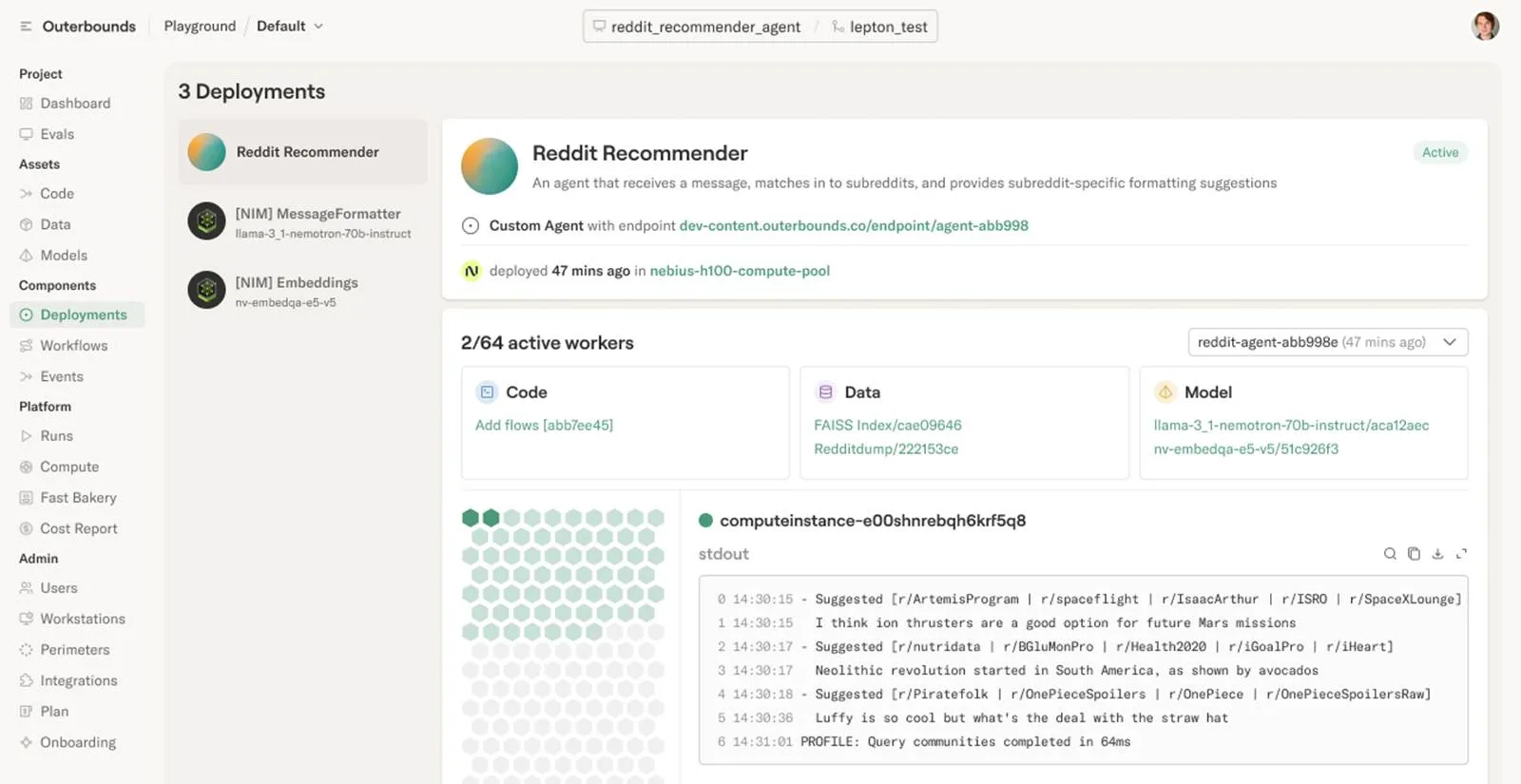Open Evals in the sidebar
This screenshot has width=1521, height=784.
click(56, 134)
